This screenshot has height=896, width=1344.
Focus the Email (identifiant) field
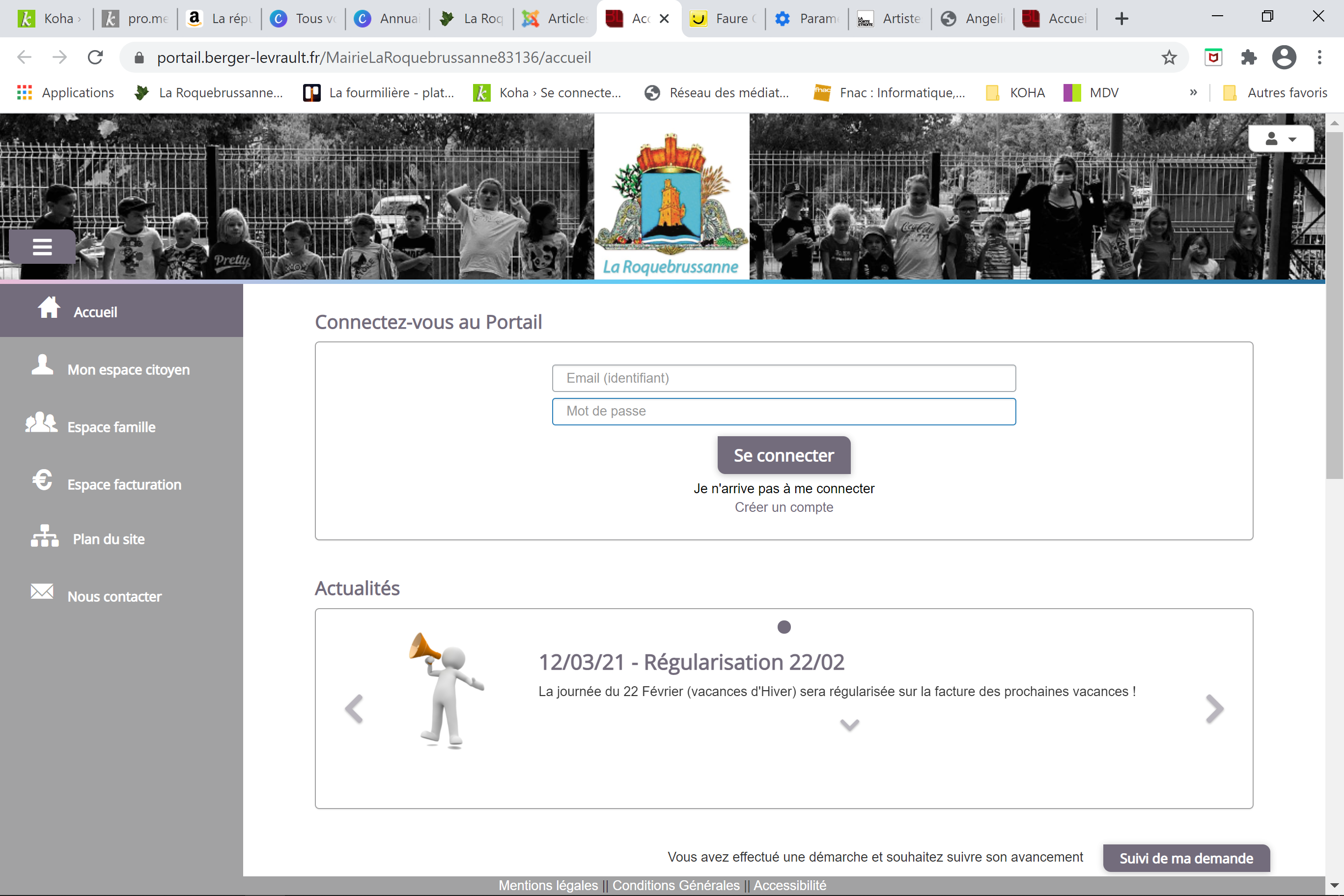784,378
